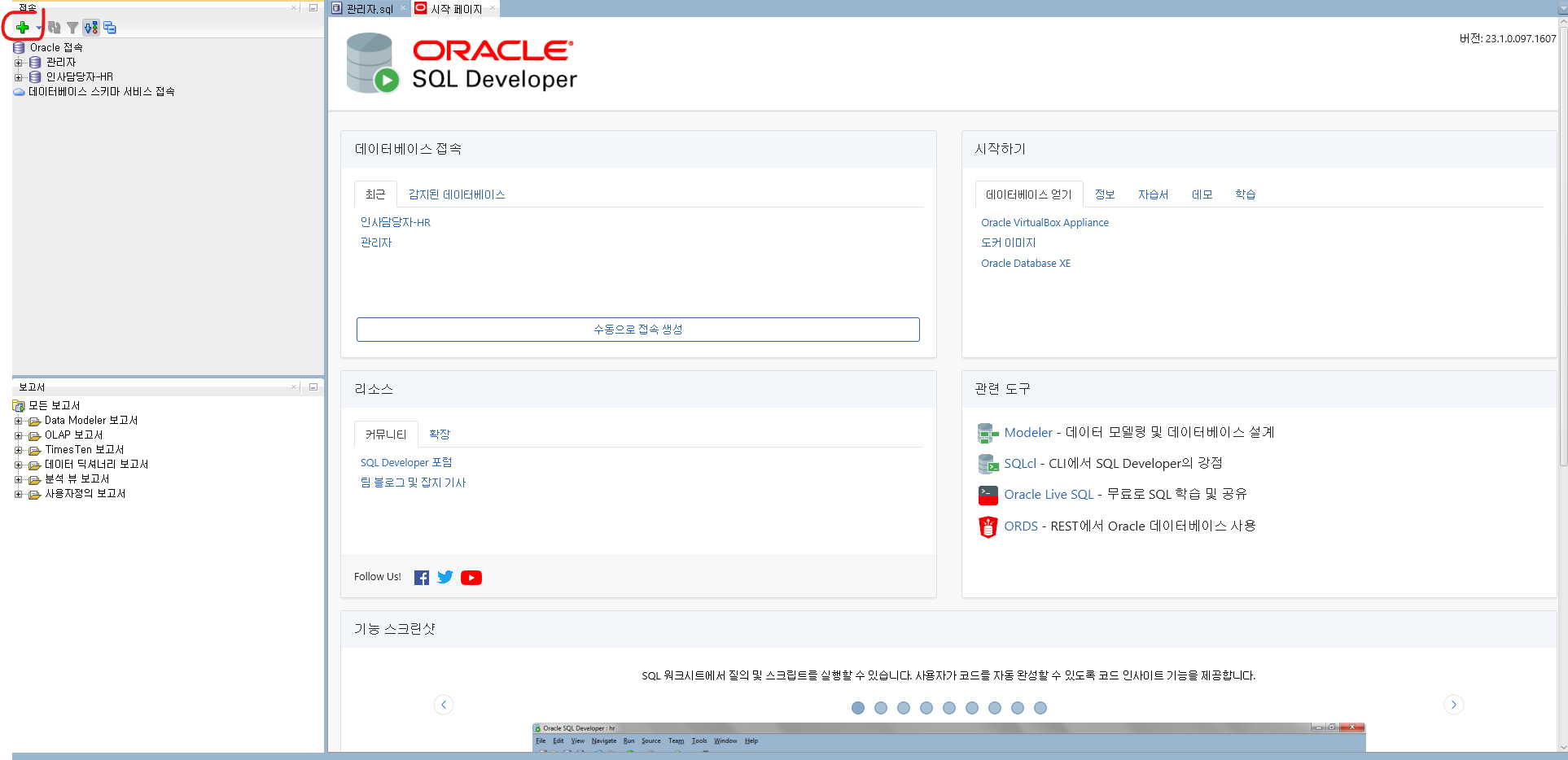The height and width of the screenshot is (760, 1568).
Task: Click the Facebook icon next to Follow Us
Action: [x=422, y=578]
